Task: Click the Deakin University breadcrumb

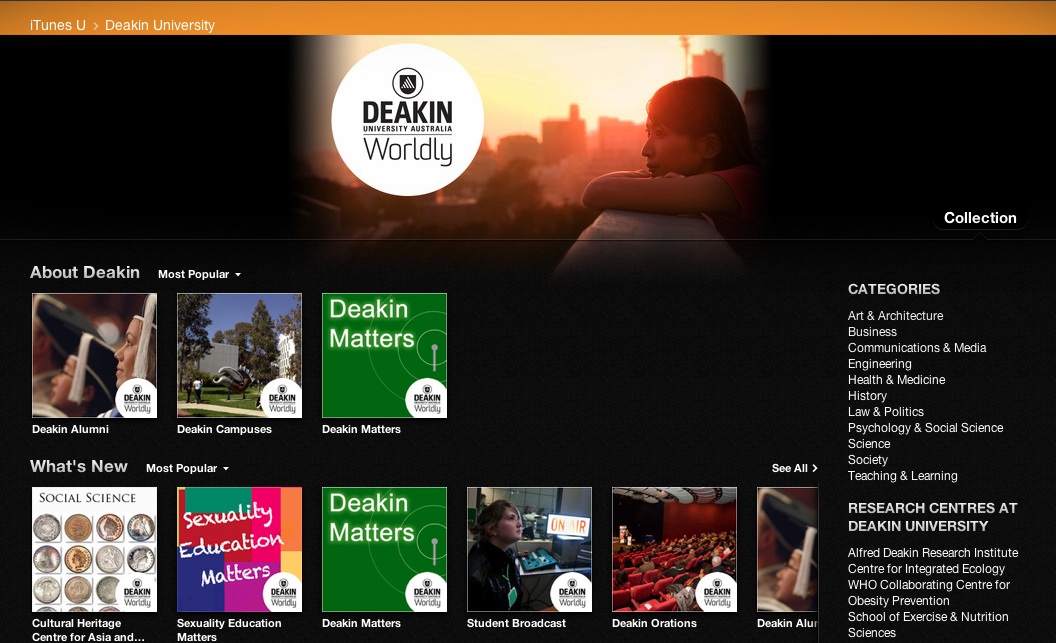Action: [160, 25]
